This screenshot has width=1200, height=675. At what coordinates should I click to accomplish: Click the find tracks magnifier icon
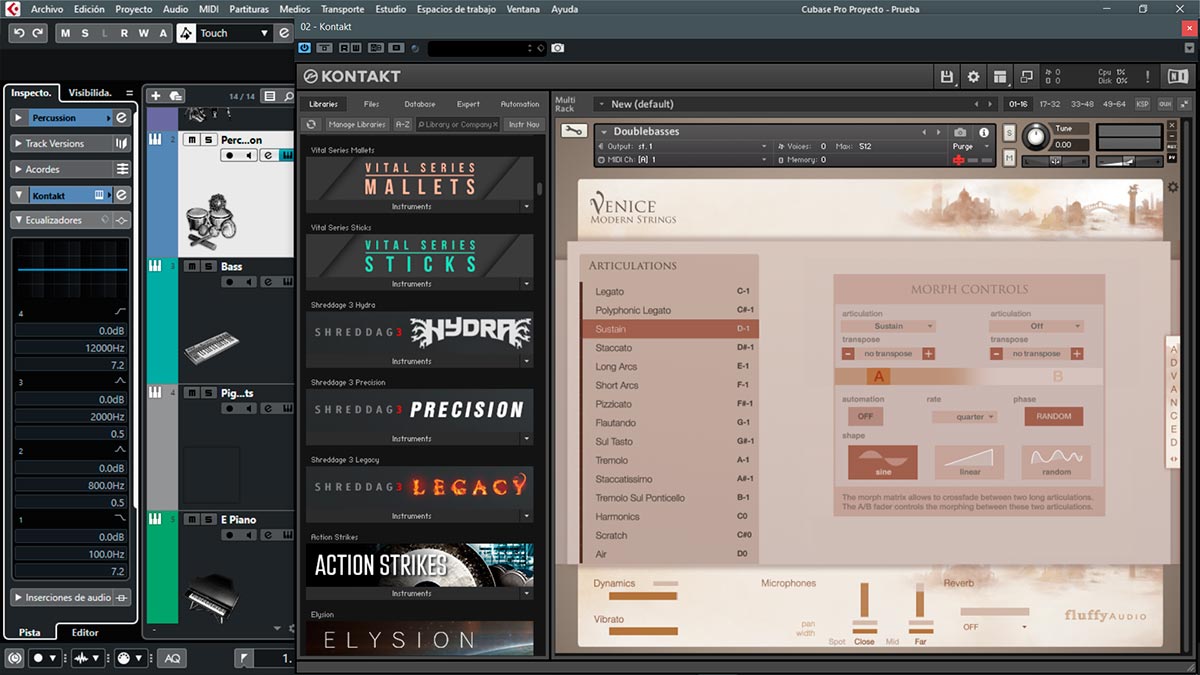point(287,96)
